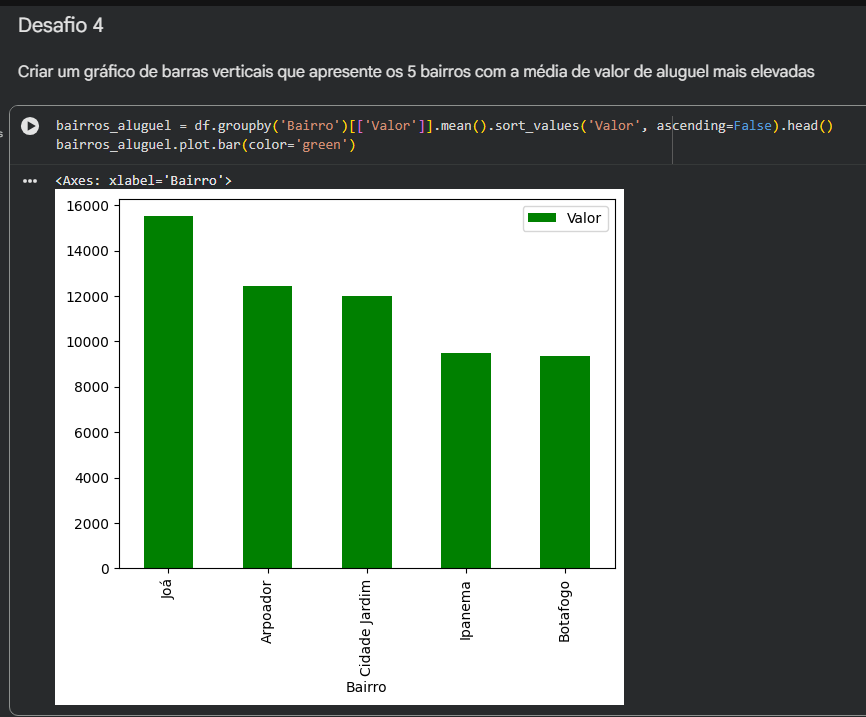Click the 10000 y-axis tick label
The height and width of the screenshot is (717, 866).
(x=87, y=342)
